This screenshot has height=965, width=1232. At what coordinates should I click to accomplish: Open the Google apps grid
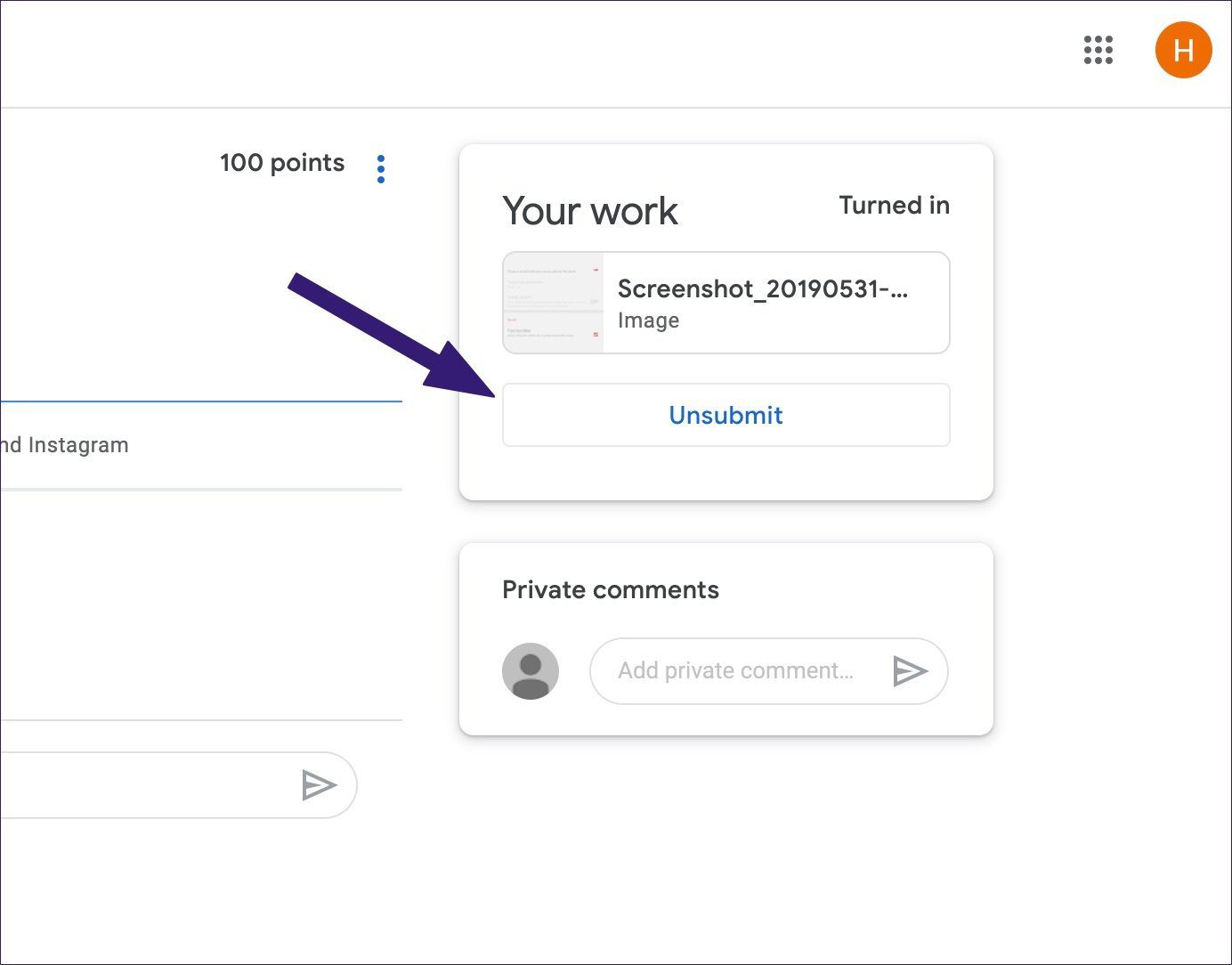(x=1098, y=50)
